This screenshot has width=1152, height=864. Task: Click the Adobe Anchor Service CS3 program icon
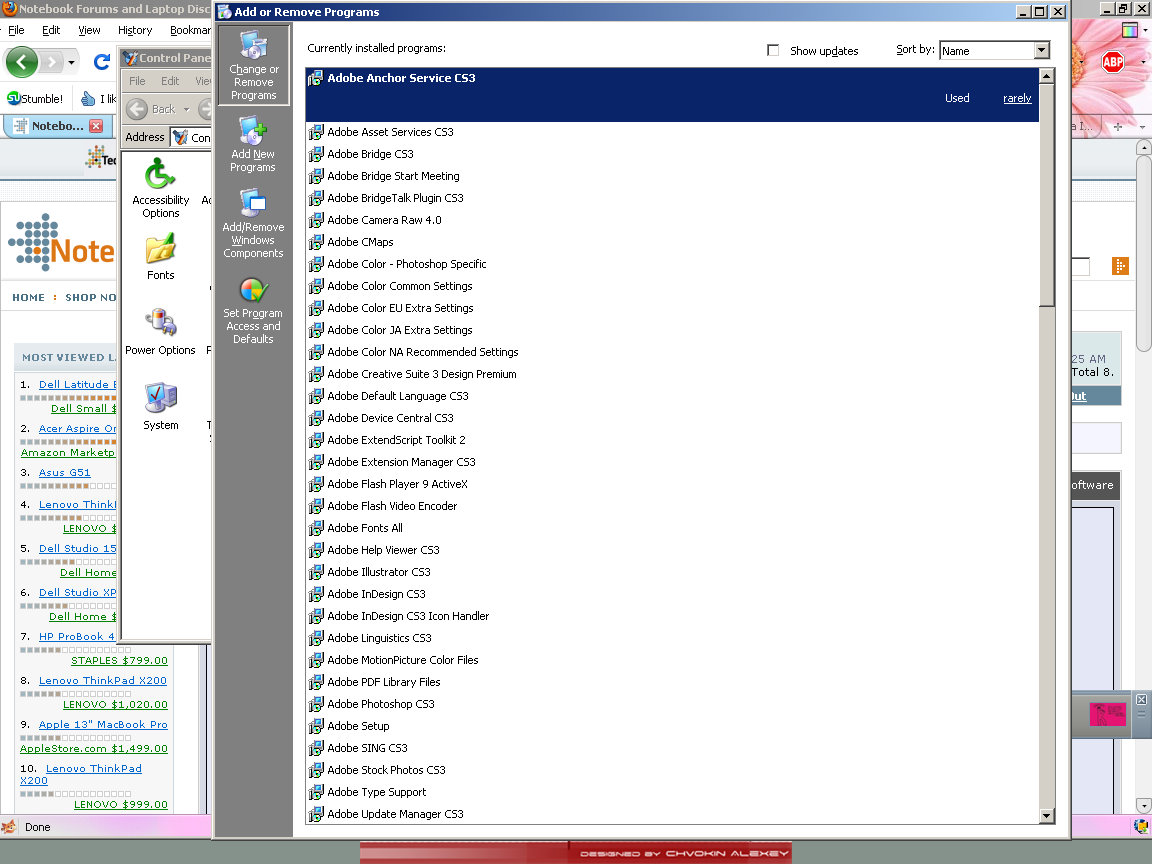tap(315, 79)
